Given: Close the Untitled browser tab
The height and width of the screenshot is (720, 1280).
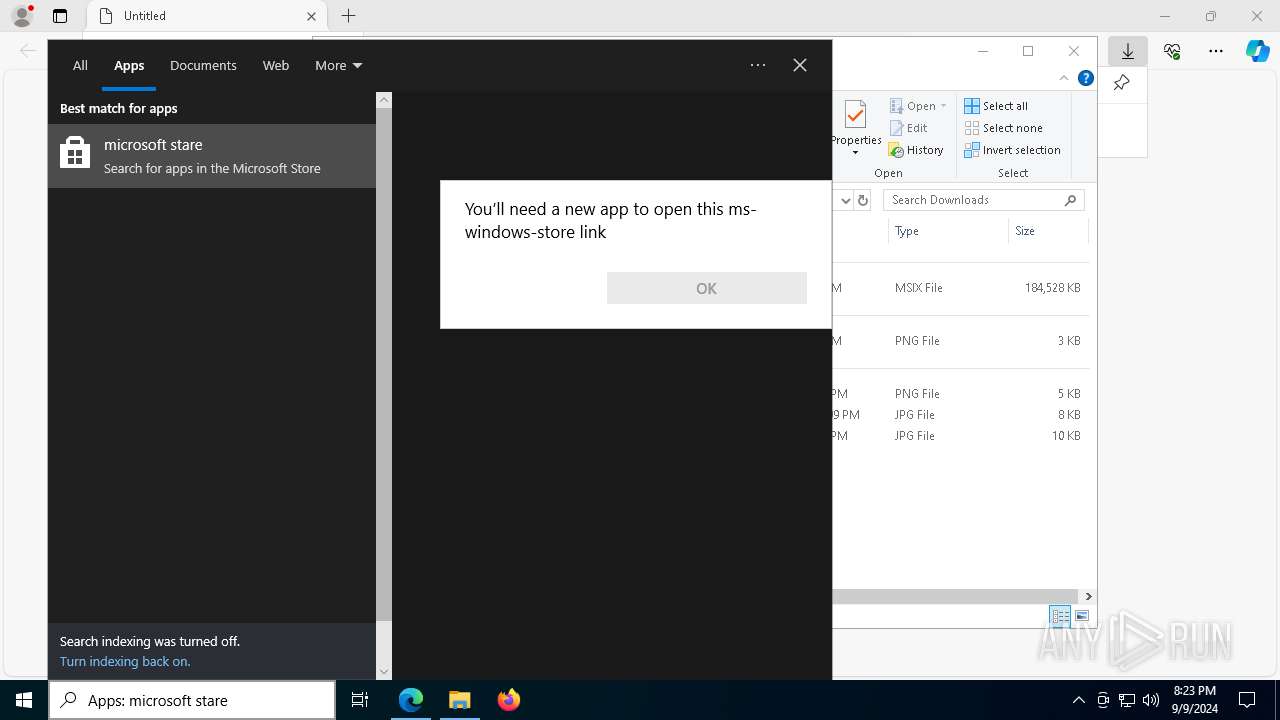Looking at the screenshot, I should click(311, 16).
